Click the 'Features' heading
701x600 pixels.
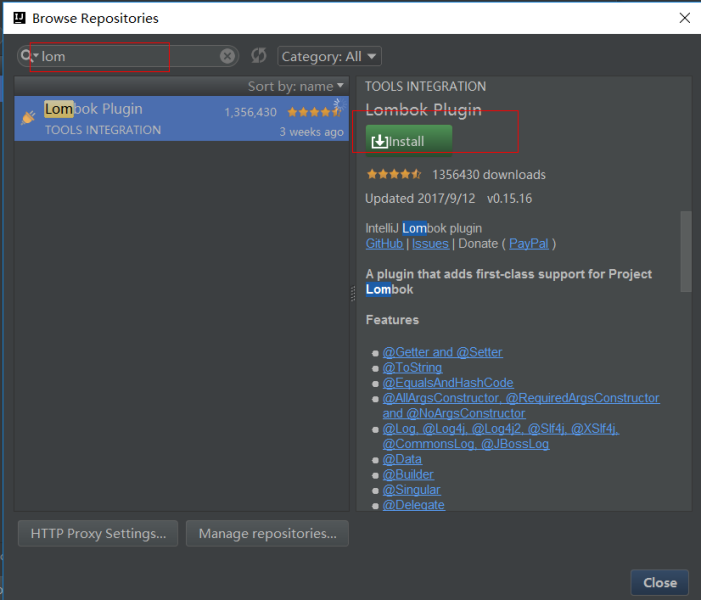click(392, 320)
